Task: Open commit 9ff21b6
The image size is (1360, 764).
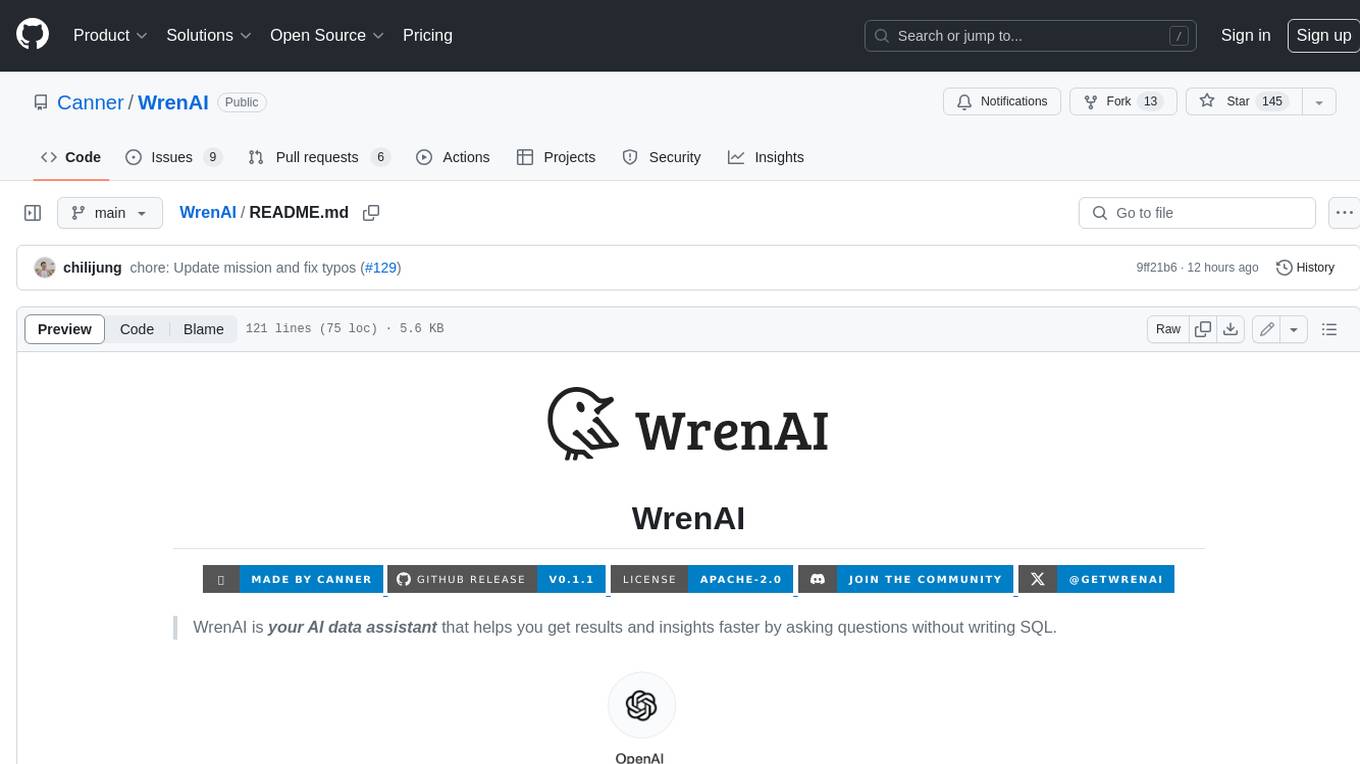Action: pos(1158,267)
